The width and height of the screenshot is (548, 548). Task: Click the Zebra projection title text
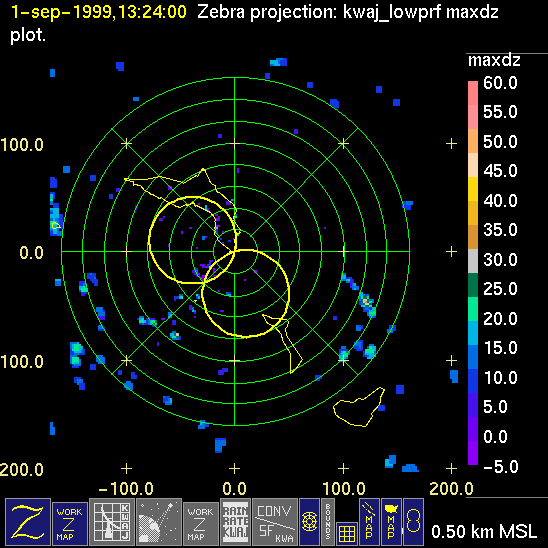tap(347, 13)
